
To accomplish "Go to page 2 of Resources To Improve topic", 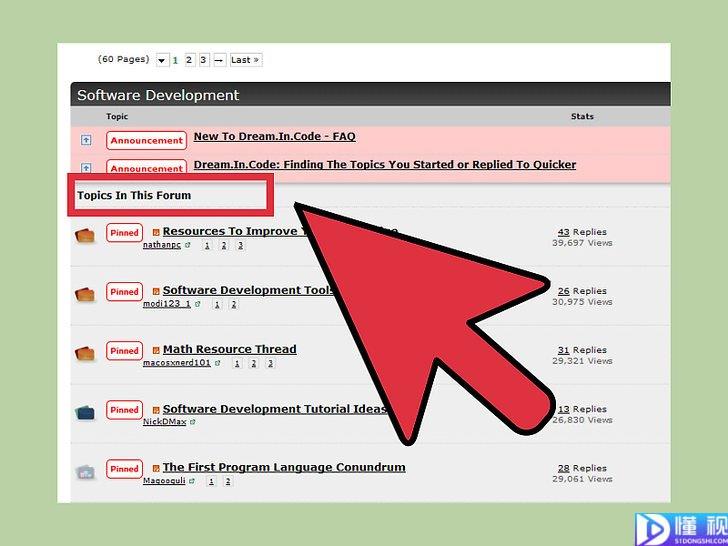I will [224, 246].
